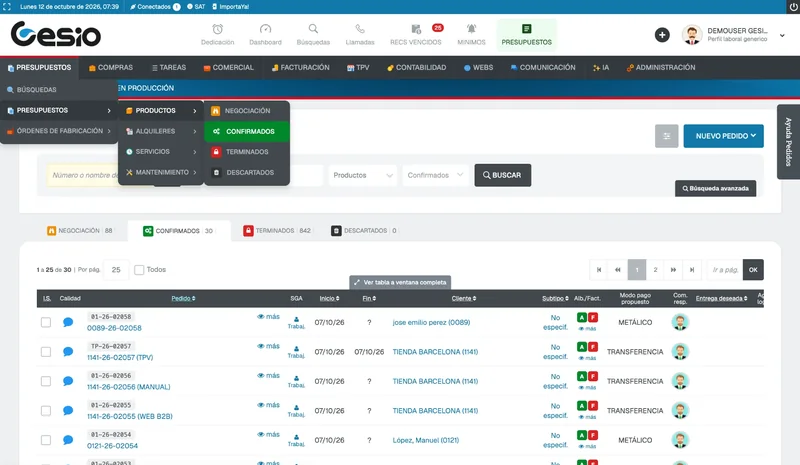Viewport: 800px width, 465px height.
Task: Expand the NUEVO PEDIDO dropdown button
Action: coord(723,136)
